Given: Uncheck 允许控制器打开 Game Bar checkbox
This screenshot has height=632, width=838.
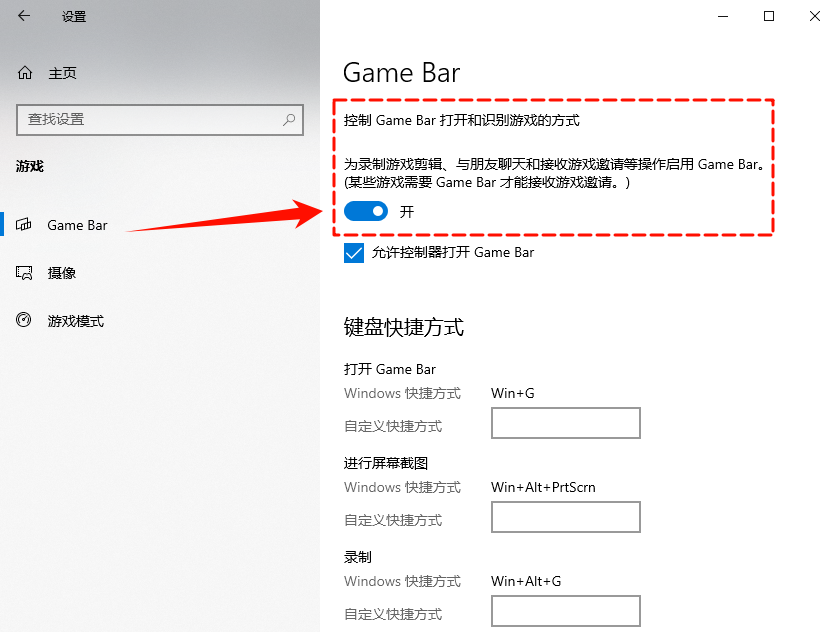Looking at the screenshot, I should [x=354, y=253].
